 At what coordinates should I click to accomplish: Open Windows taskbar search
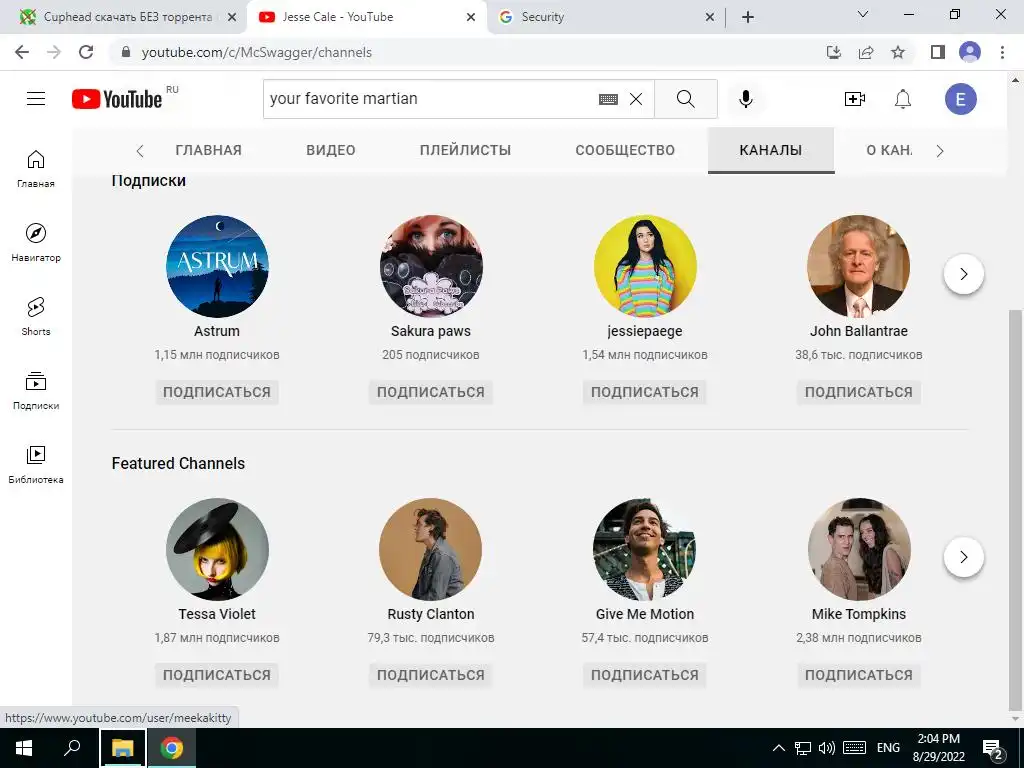pos(72,748)
